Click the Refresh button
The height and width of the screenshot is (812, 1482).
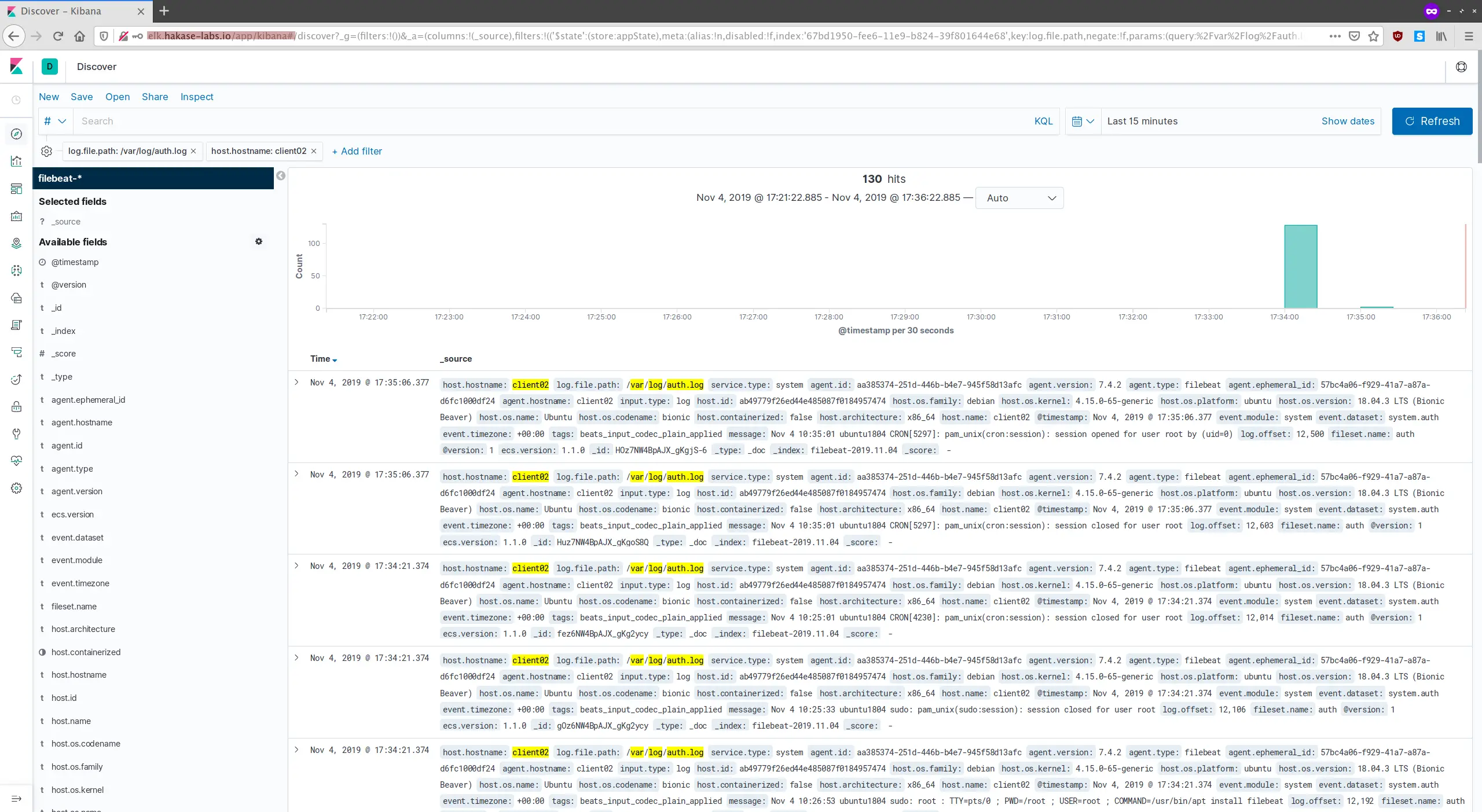(x=1432, y=121)
